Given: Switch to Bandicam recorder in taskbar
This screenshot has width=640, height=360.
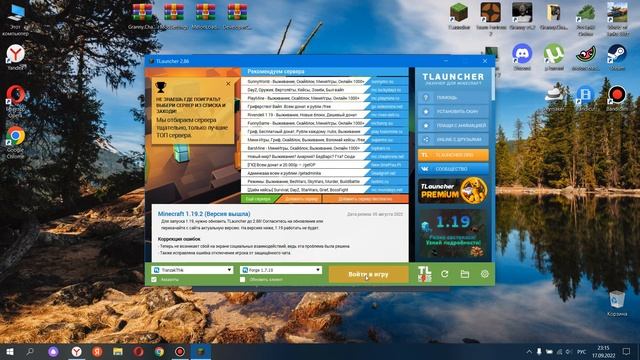Looking at the screenshot, I should [180, 351].
